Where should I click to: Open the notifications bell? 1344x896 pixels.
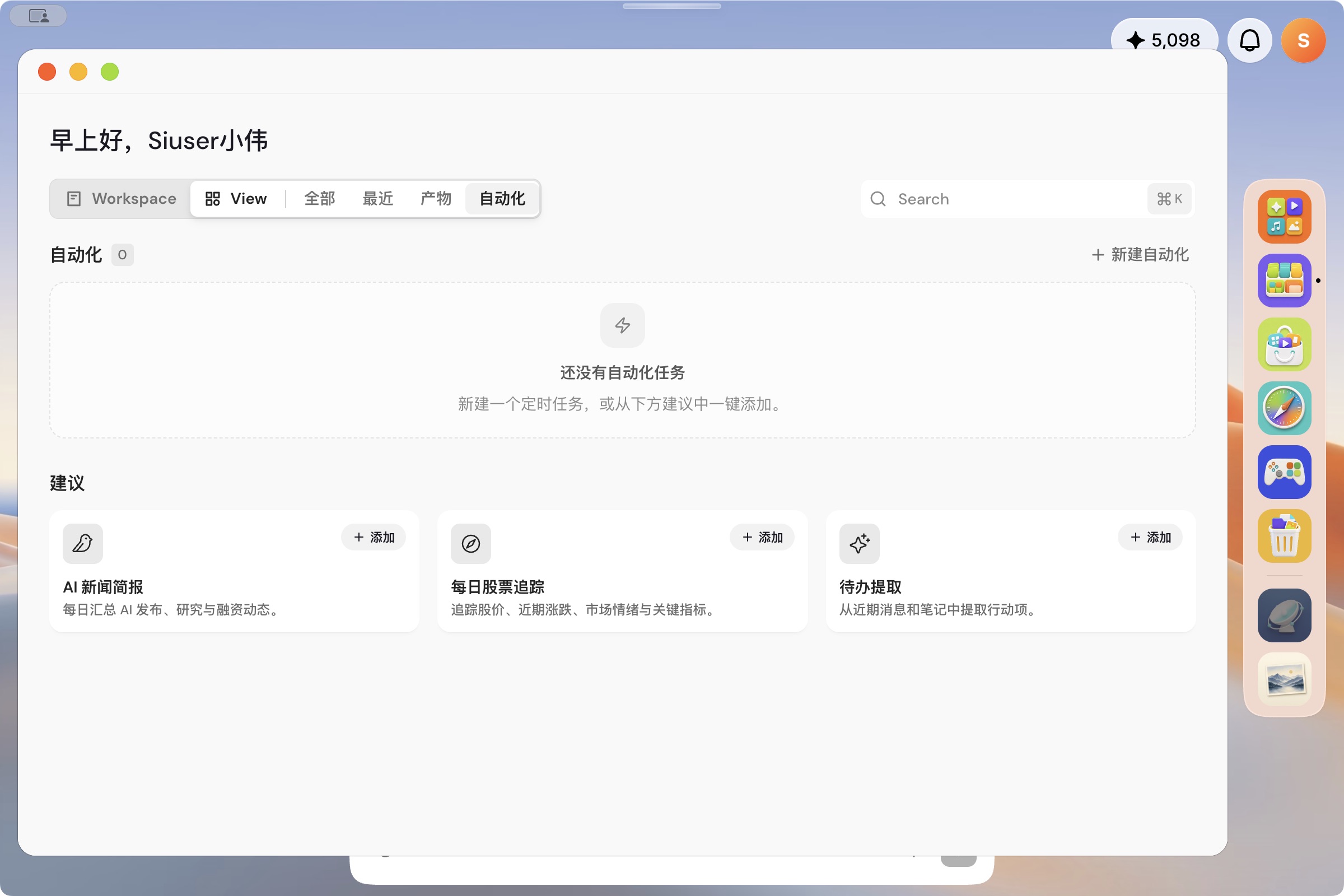(x=1249, y=40)
